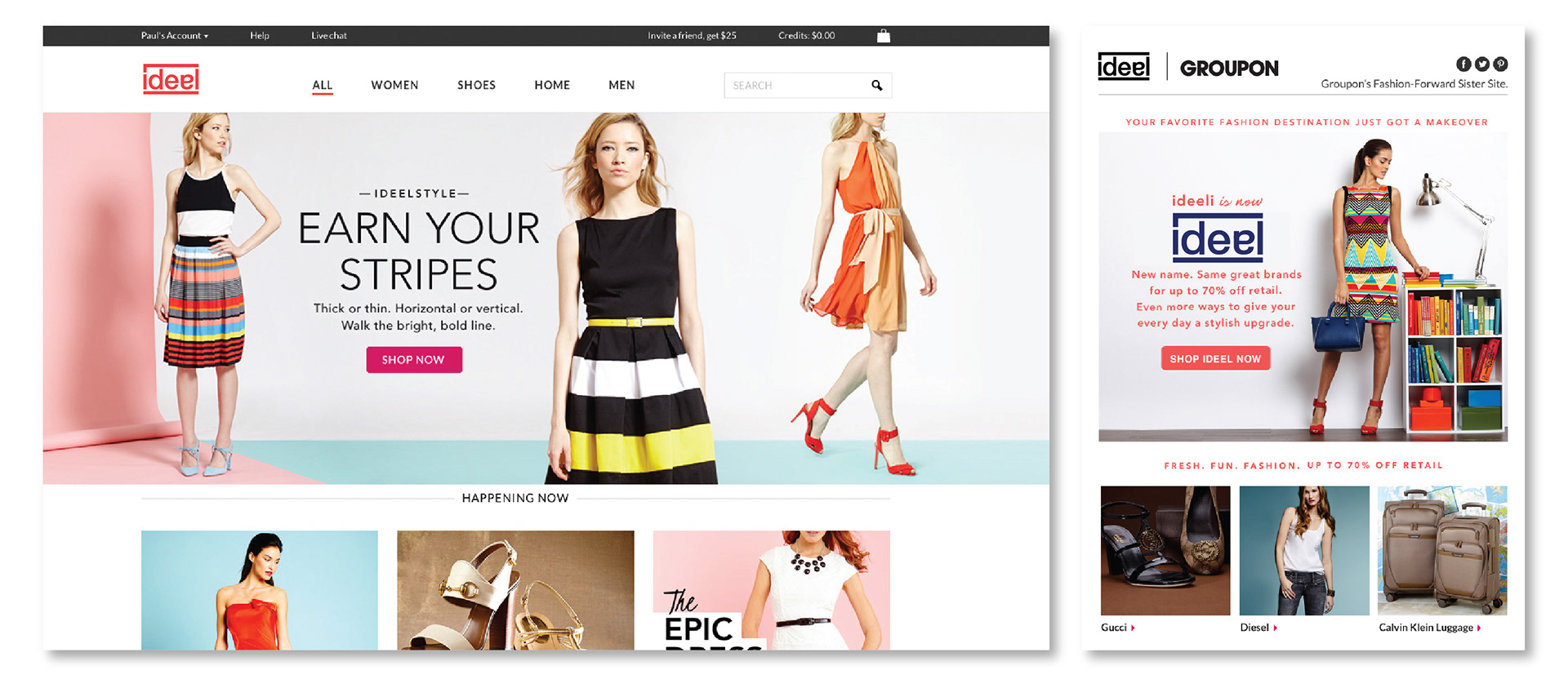Select the MEN navigation tab
Image resolution: width=1568 pixels, height=688 pixels.
pyautogui.click(x=621, y=85)
